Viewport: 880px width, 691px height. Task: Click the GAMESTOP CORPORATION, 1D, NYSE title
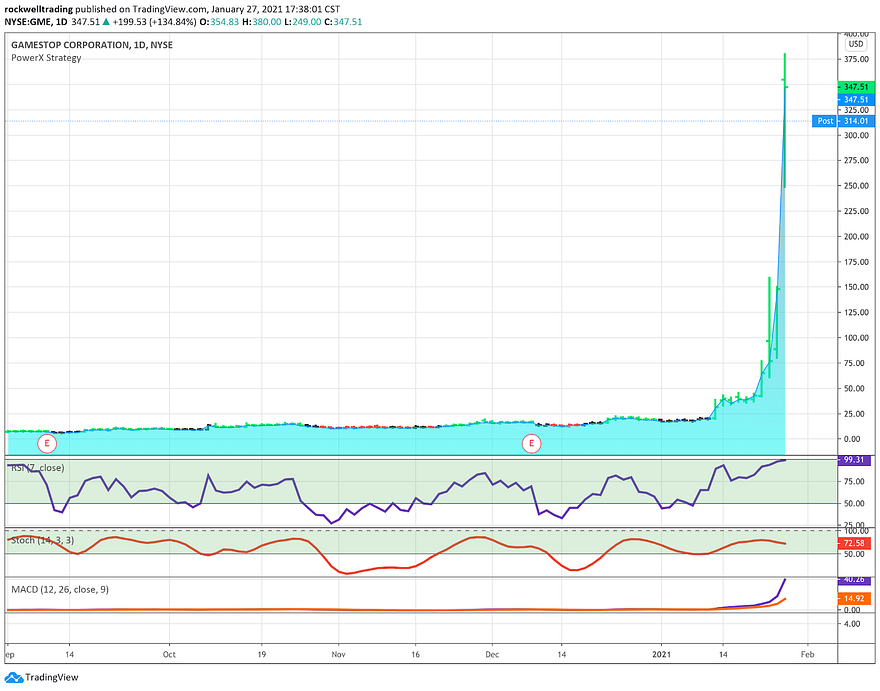(x=92, y=45)
